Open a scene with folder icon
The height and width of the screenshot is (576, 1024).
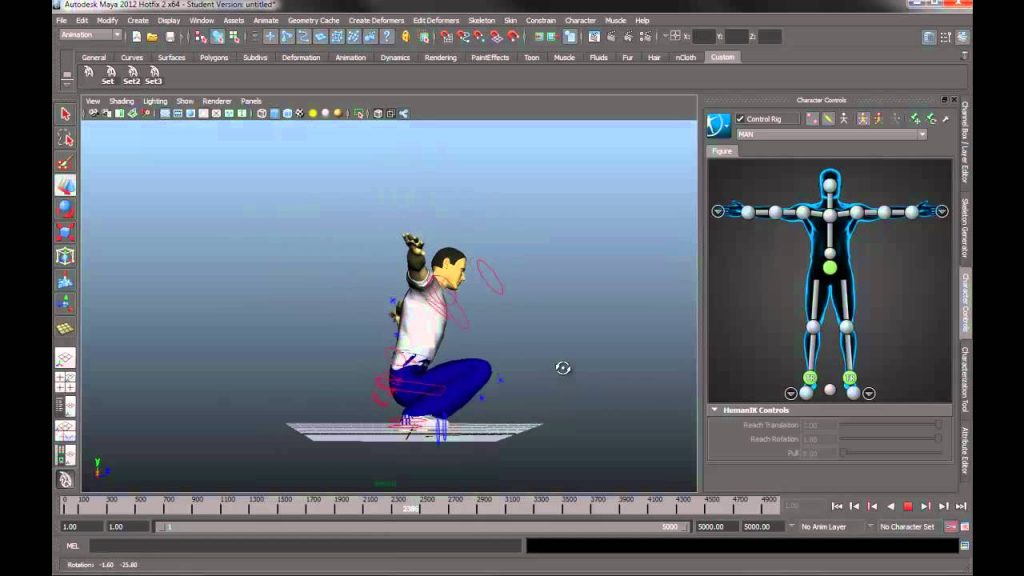pyautogui.click(x=152, y=37)
